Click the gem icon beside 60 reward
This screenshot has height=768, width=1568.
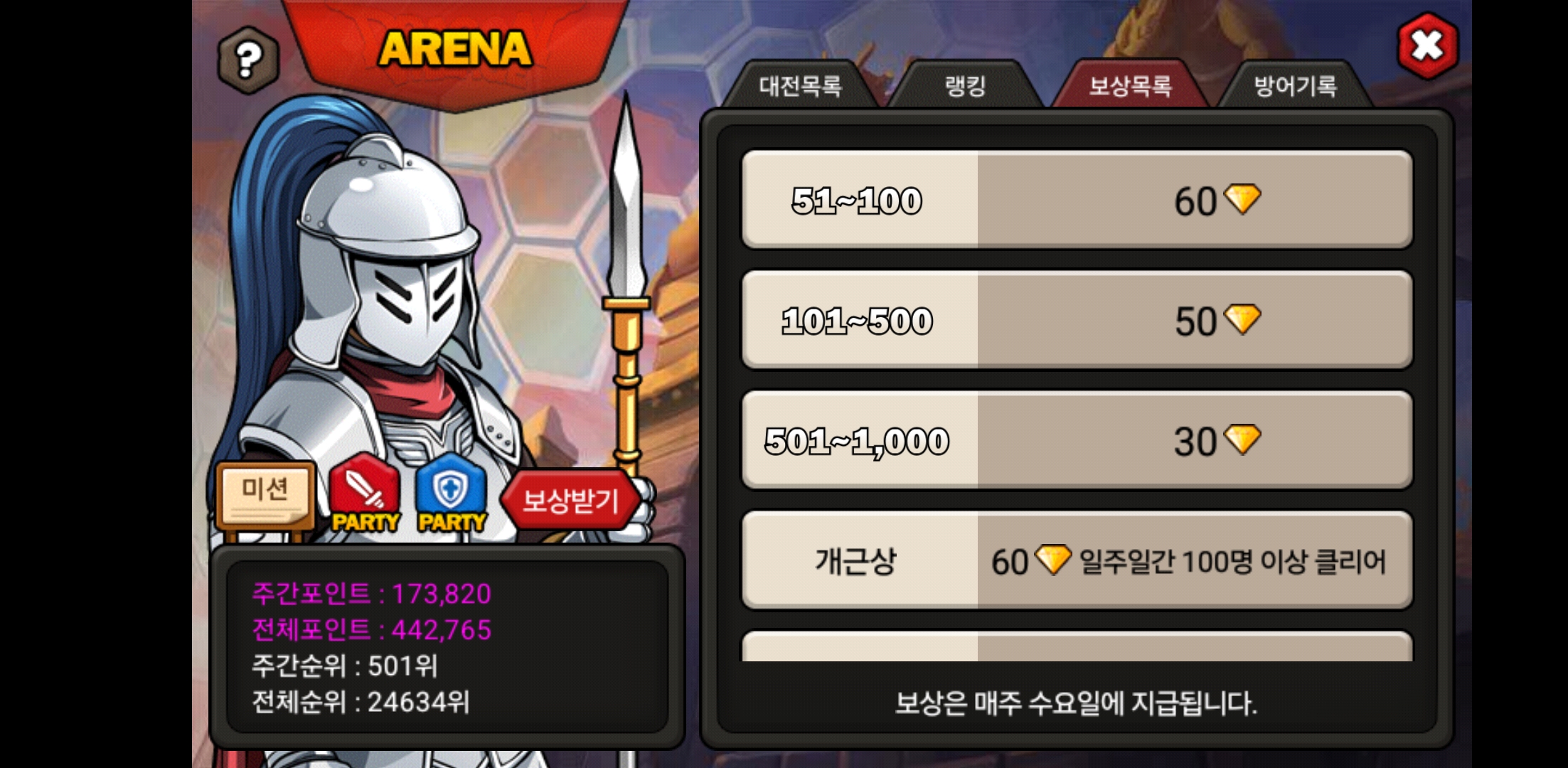click(1242, 199)
